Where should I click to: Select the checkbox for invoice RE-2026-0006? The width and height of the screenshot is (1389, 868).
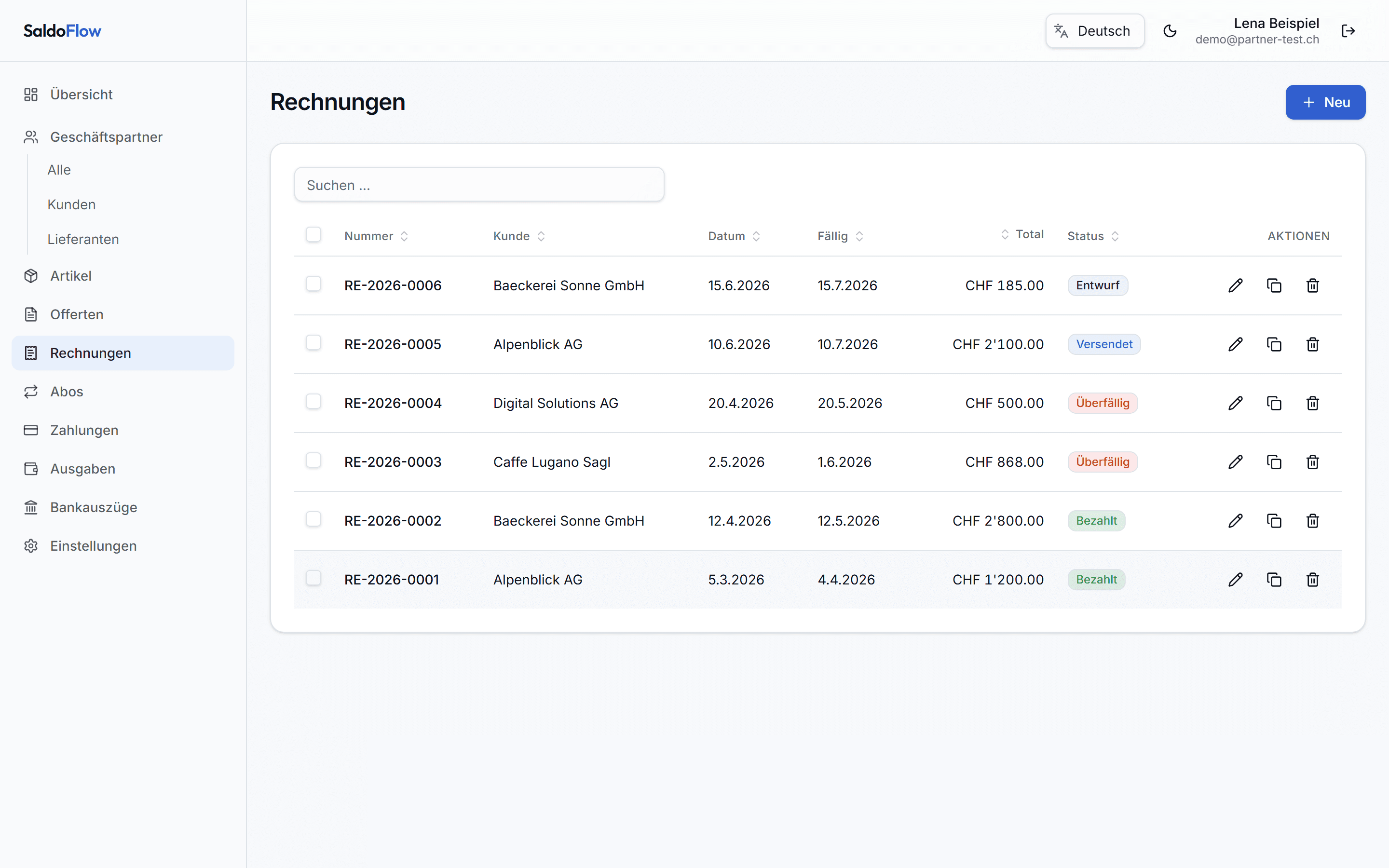pyautogui.click(x=313, y=284)
